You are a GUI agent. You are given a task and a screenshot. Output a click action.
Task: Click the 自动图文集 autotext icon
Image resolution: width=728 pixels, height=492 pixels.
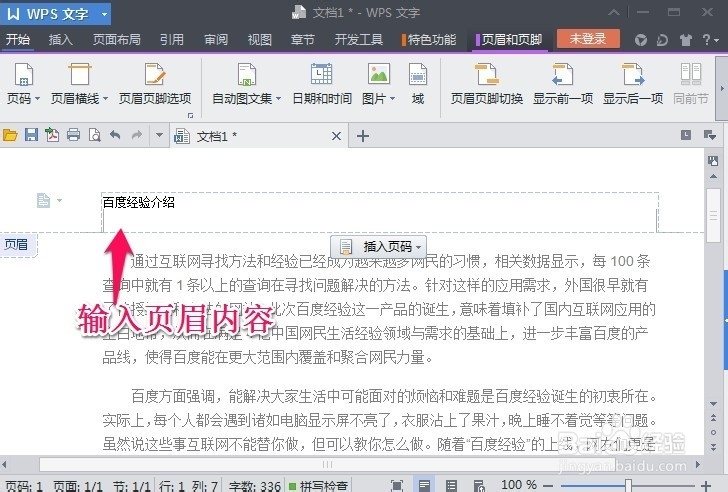point(247,74)
